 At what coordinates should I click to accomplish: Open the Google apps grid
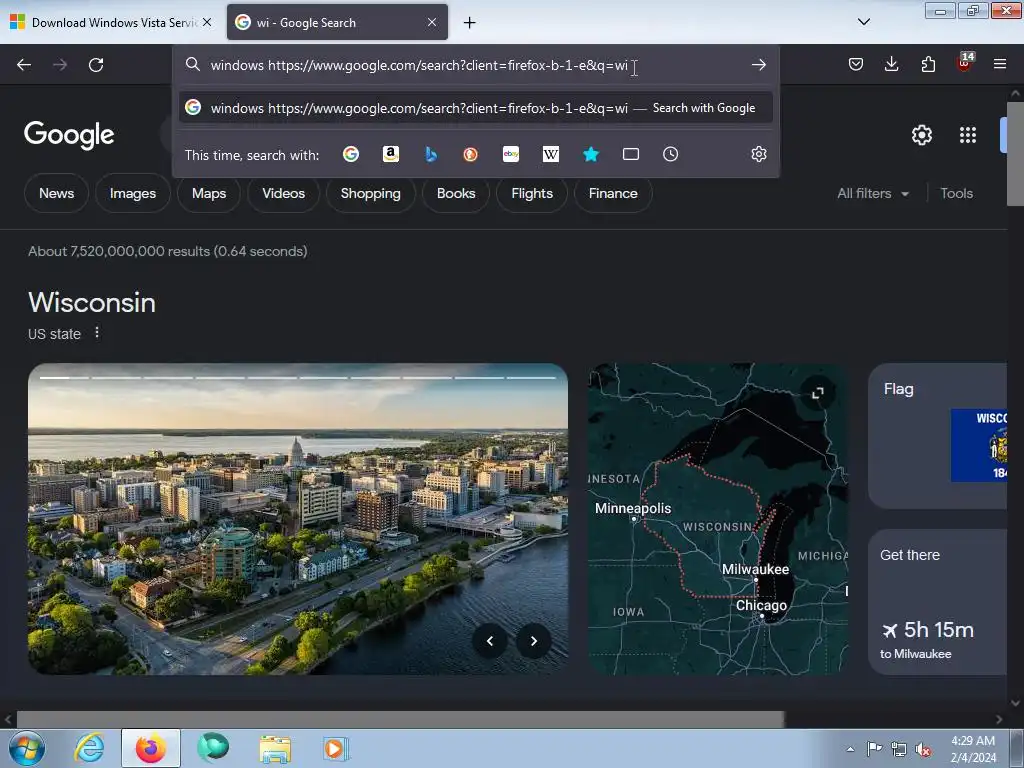coord(968,135)
